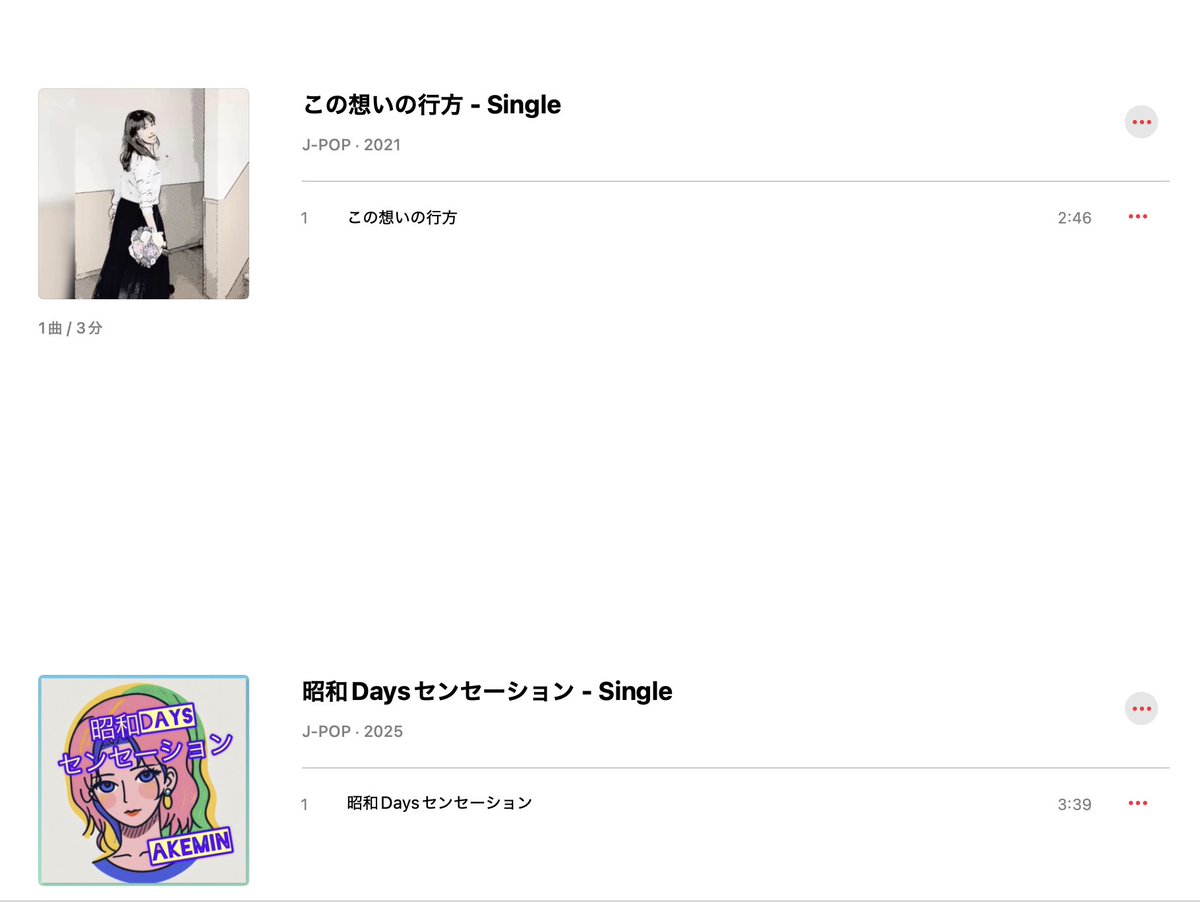
Task: Open the この想いの行方 - Single album title
Action: 432,105
